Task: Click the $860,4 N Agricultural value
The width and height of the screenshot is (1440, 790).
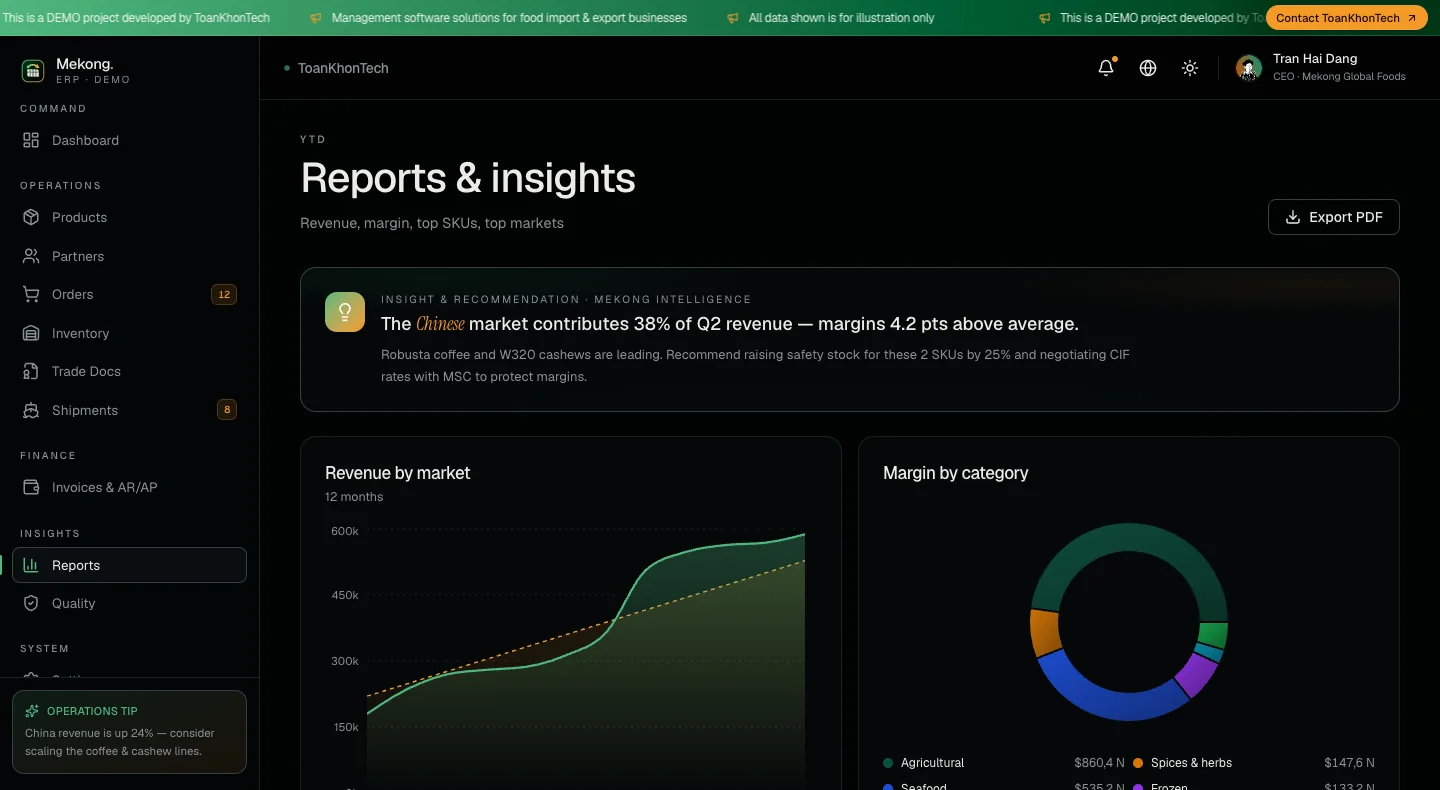Action: [x=1099, y=763]
